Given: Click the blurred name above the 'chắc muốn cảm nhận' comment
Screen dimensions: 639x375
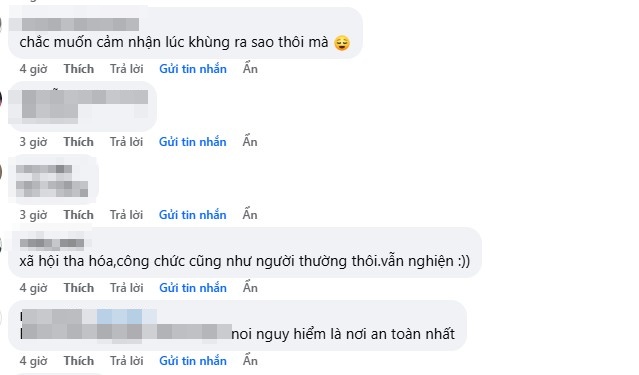Looking at the screenshot, I should tap(79, 24).
